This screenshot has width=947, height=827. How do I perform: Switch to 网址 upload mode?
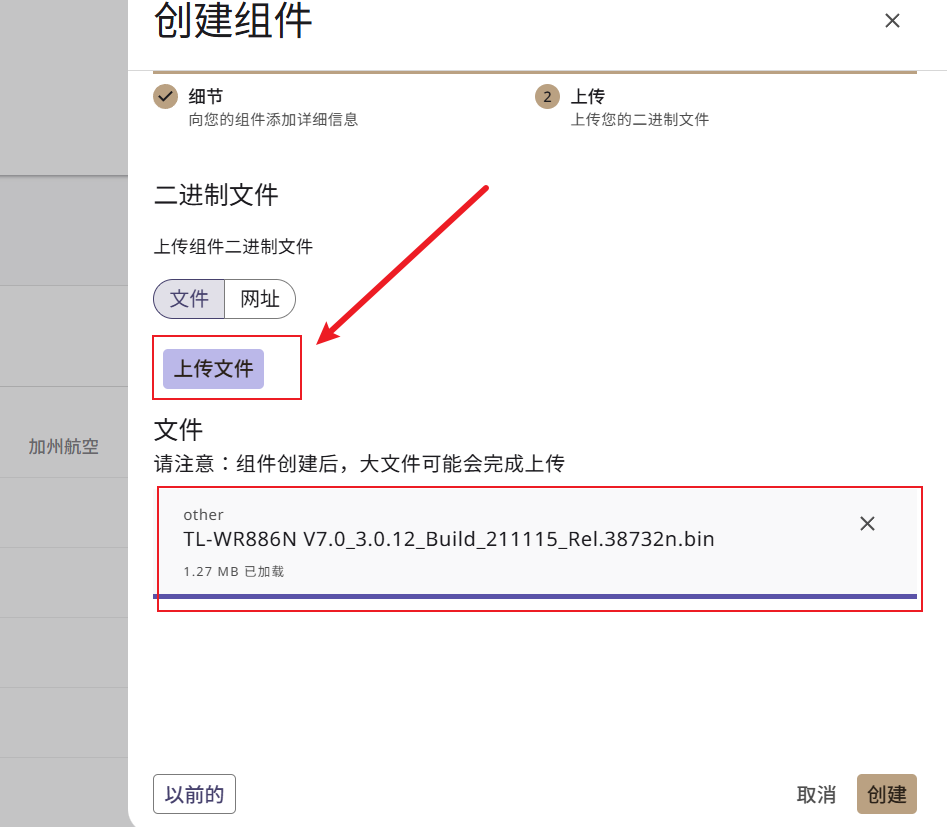click(x=260, y=299)
